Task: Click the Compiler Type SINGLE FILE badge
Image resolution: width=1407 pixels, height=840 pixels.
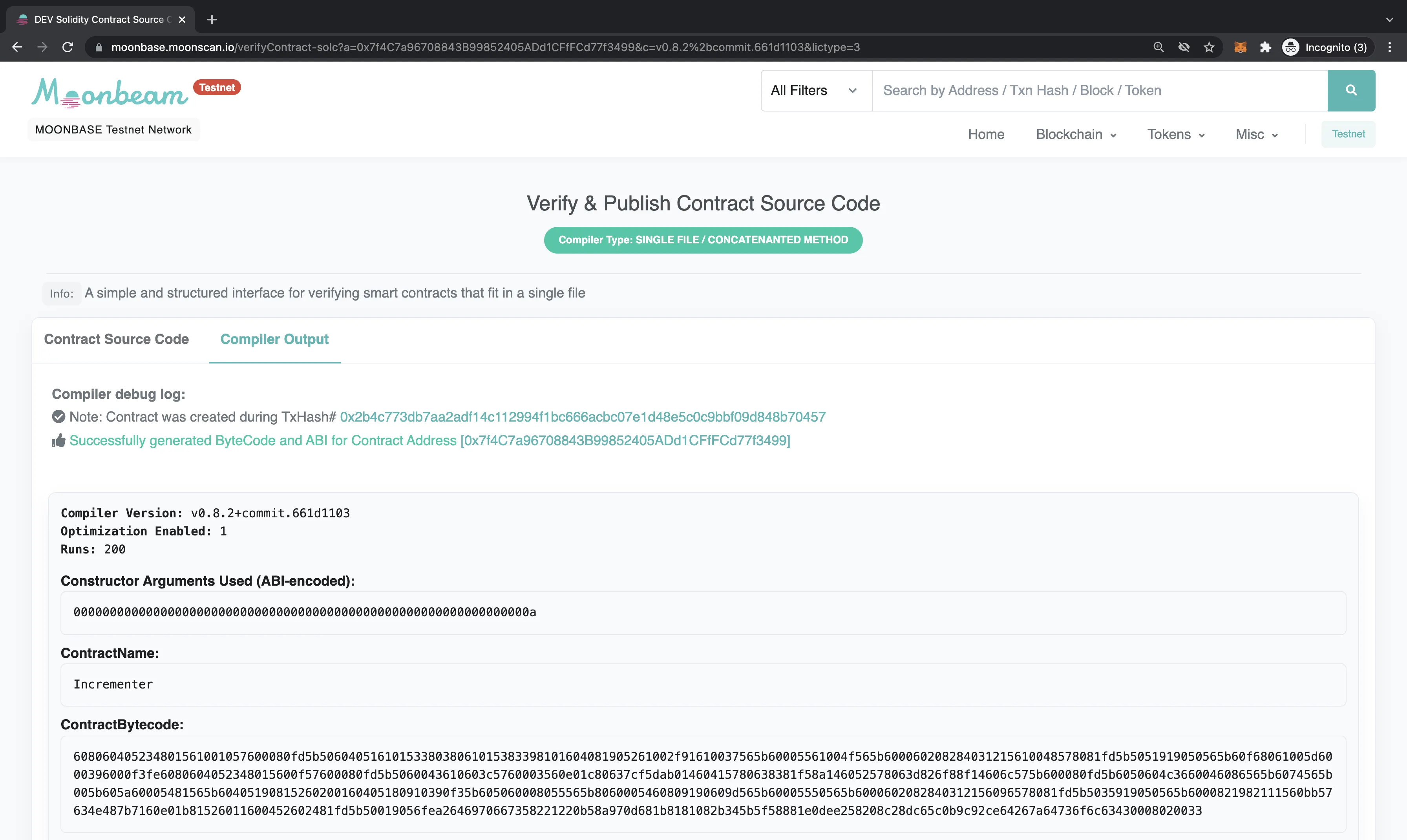Action: coord(703,240)
